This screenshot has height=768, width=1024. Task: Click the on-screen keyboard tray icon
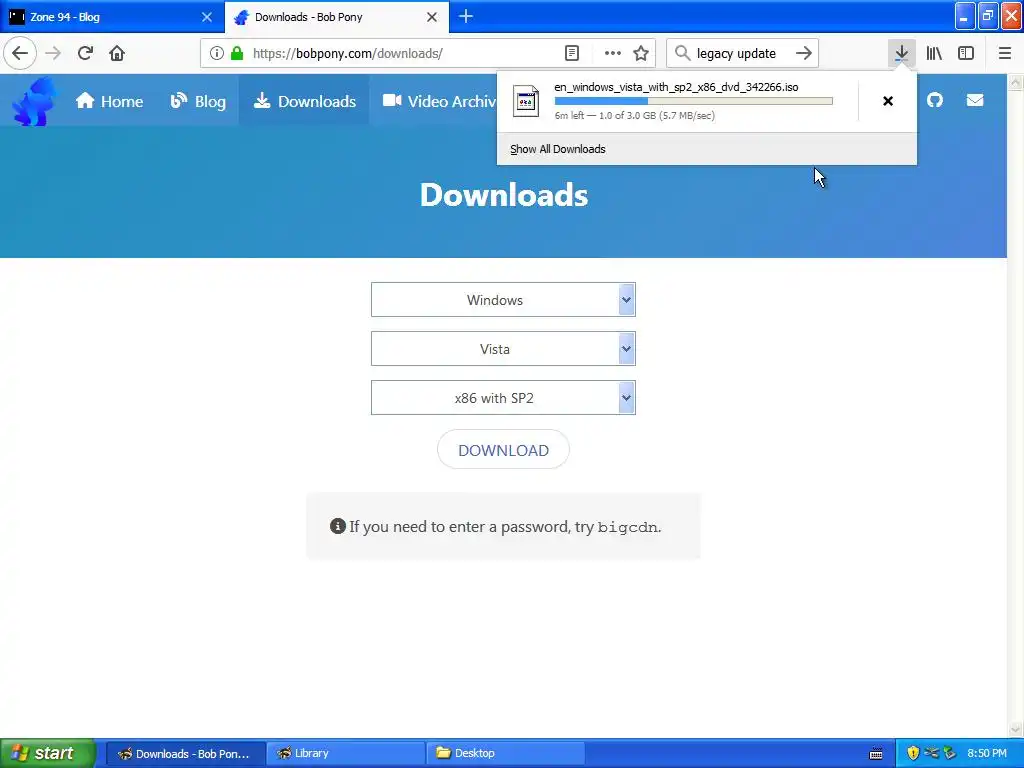[x=876, y=754]
